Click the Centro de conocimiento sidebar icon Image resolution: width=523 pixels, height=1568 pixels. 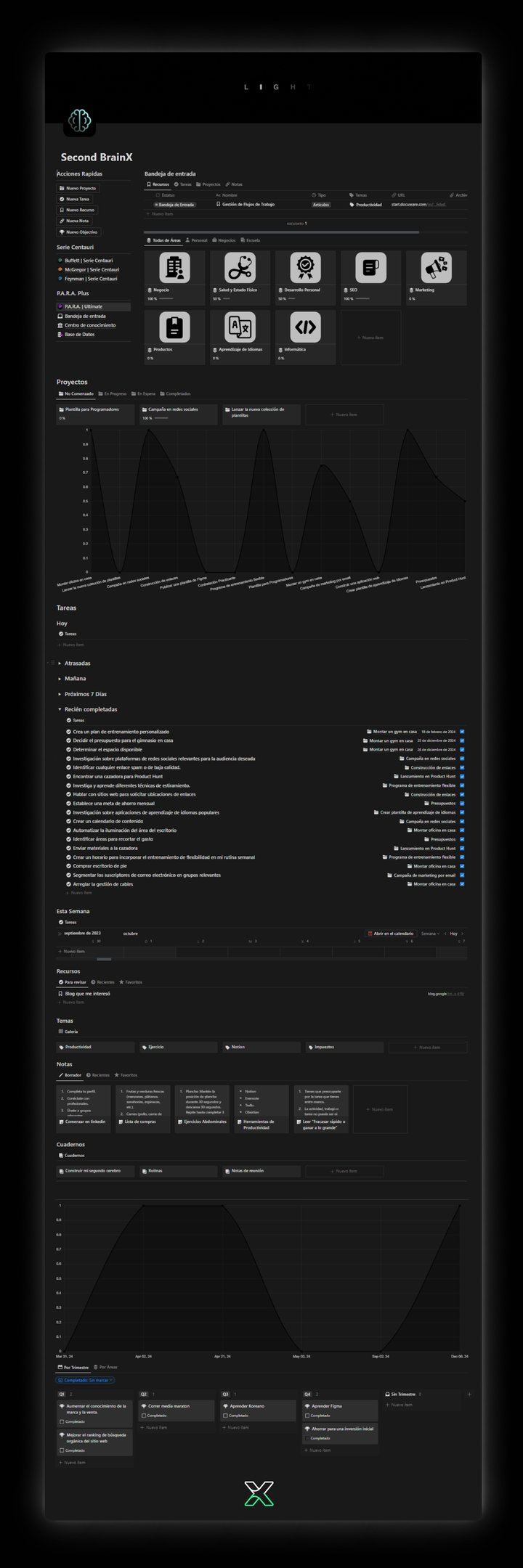click(60, 325)
